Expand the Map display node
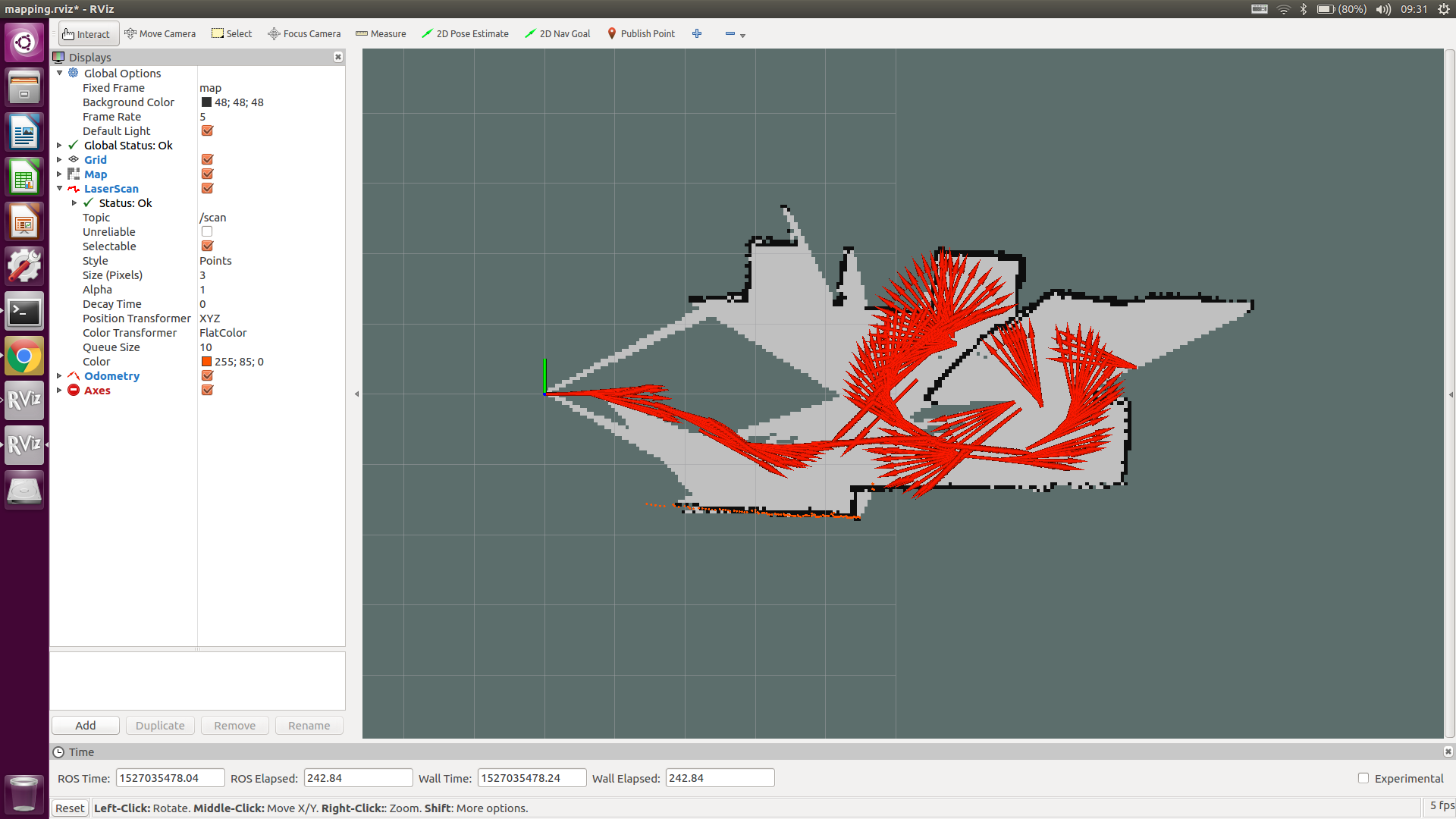The height and width of the screenshot is (819, 1456). (60, 174)
